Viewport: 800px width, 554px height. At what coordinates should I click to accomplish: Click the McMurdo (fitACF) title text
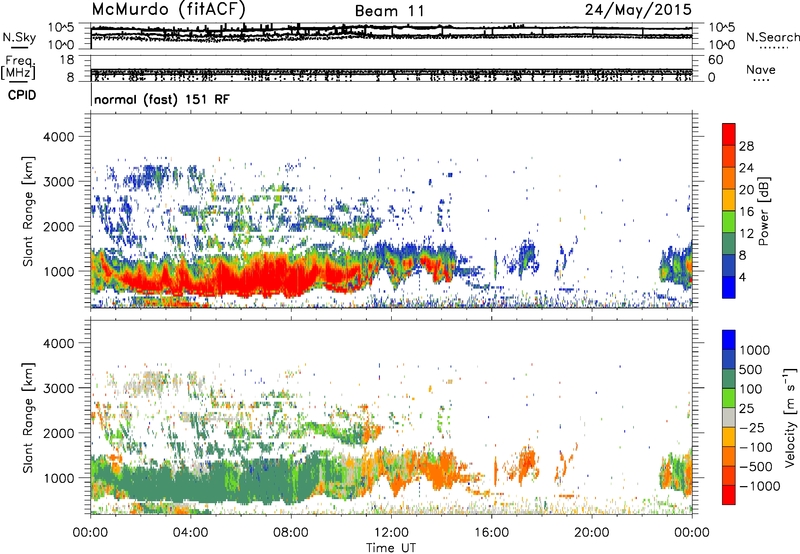pos(168,9)
